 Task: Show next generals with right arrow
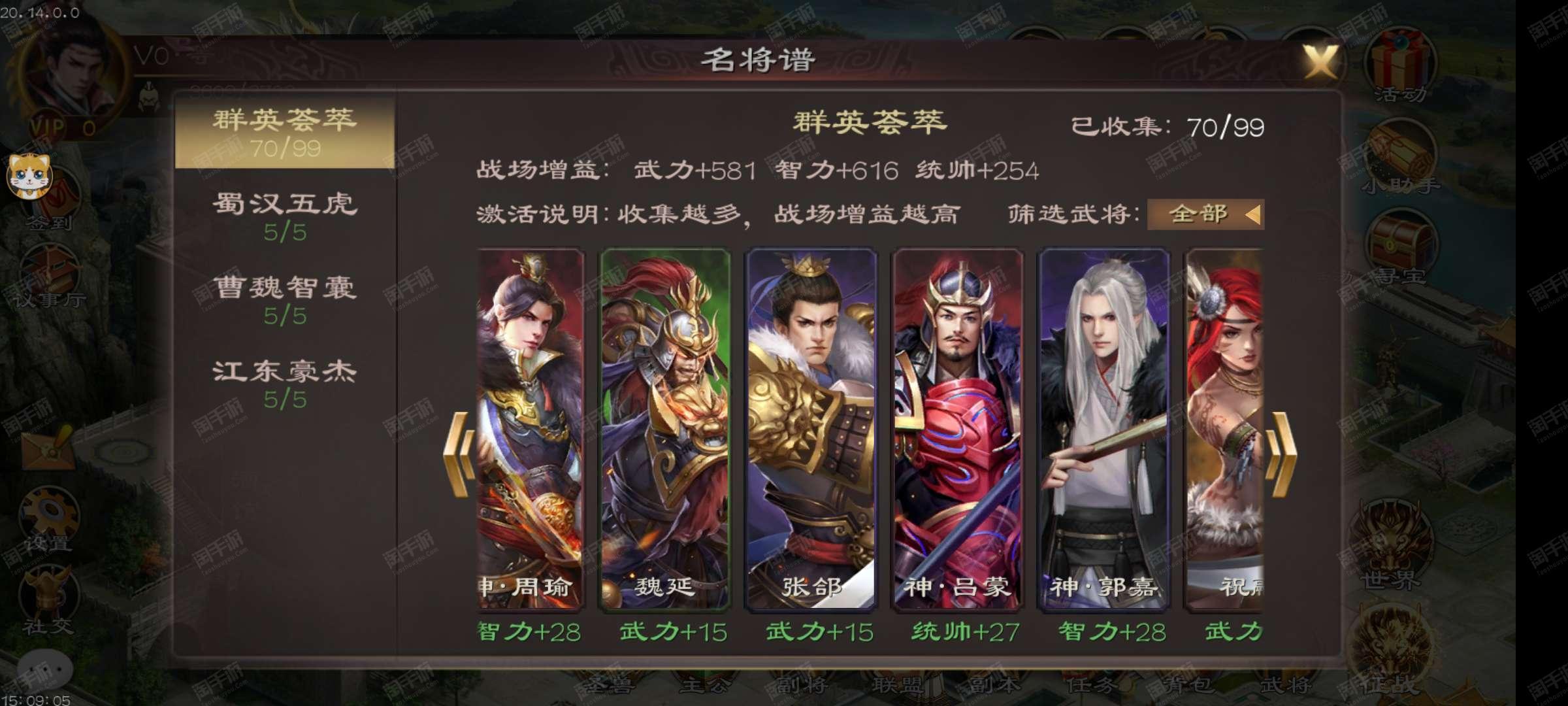[1281, 454]
